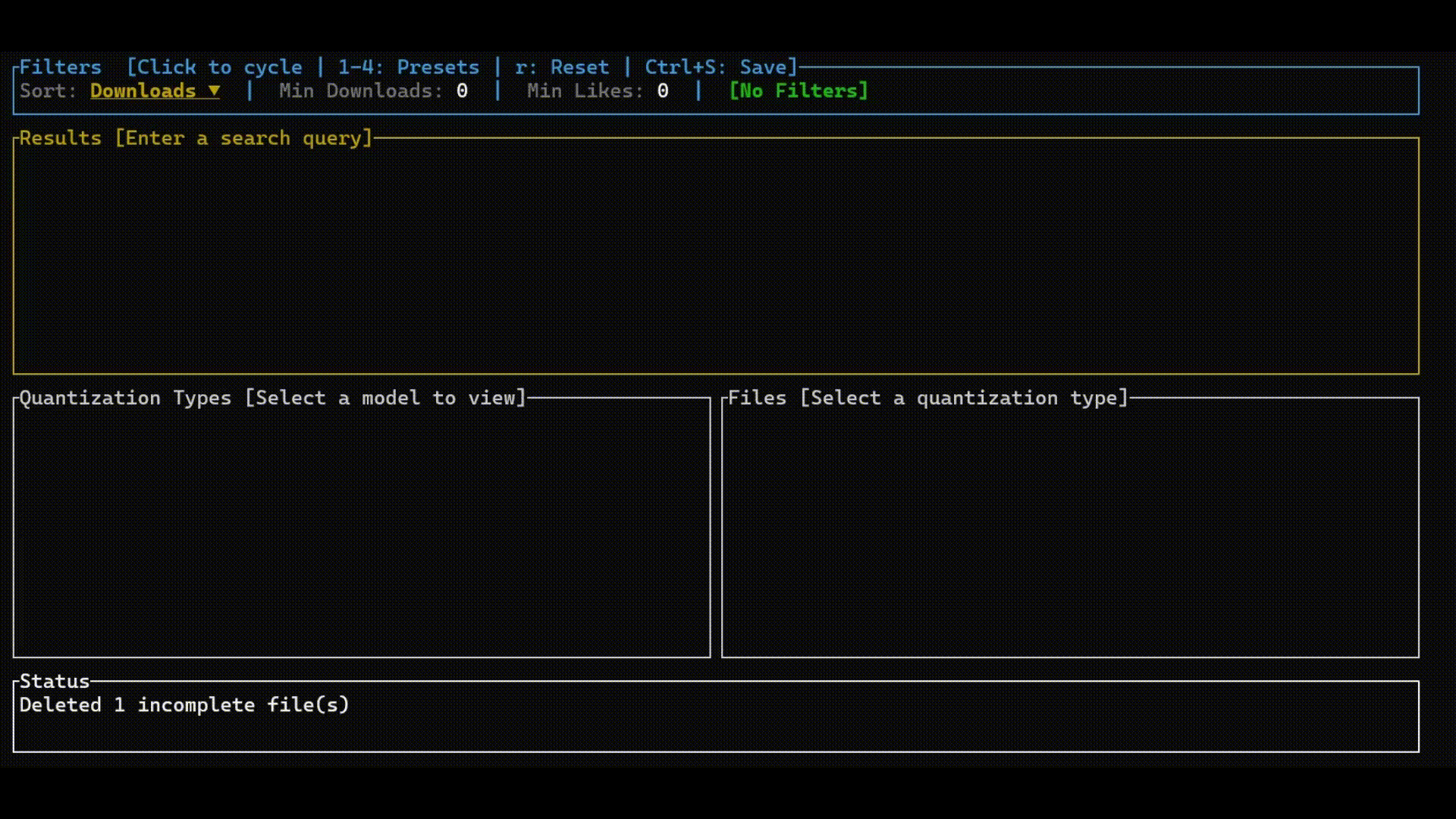Click the 1-4 Presets hint
Viewport: 1456px width, 819px height.
tap(409, 67)
